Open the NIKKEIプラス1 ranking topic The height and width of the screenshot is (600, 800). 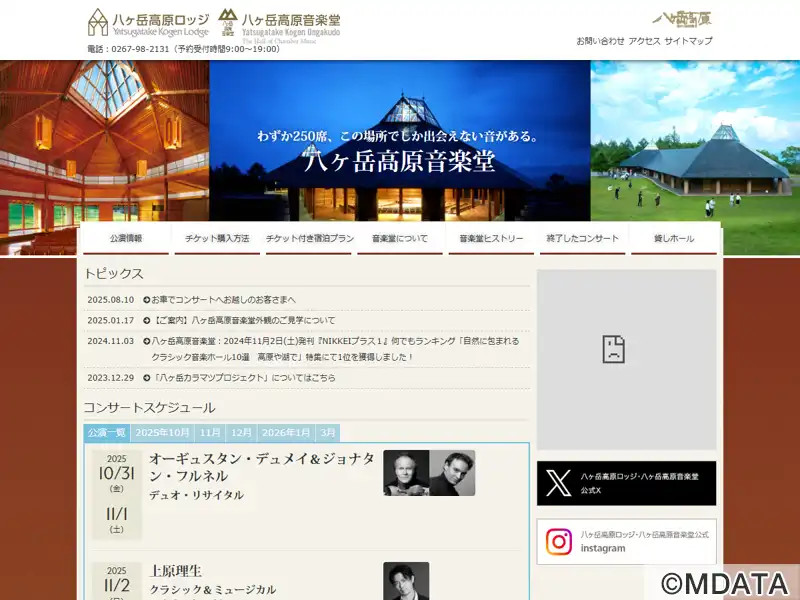pos(335,349)
